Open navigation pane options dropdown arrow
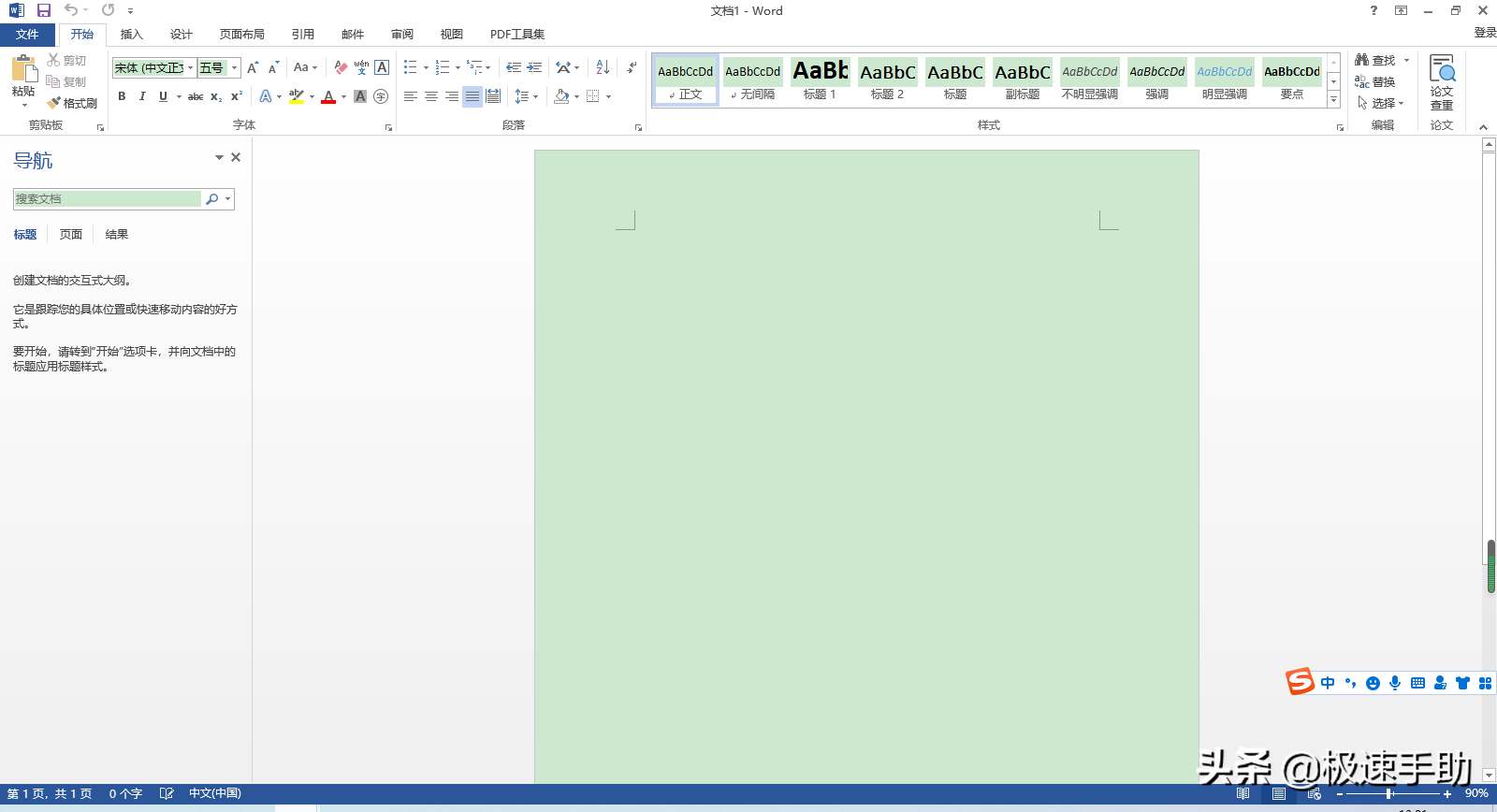Screen dimensions: 1497x812 click(x=219, y=157)
